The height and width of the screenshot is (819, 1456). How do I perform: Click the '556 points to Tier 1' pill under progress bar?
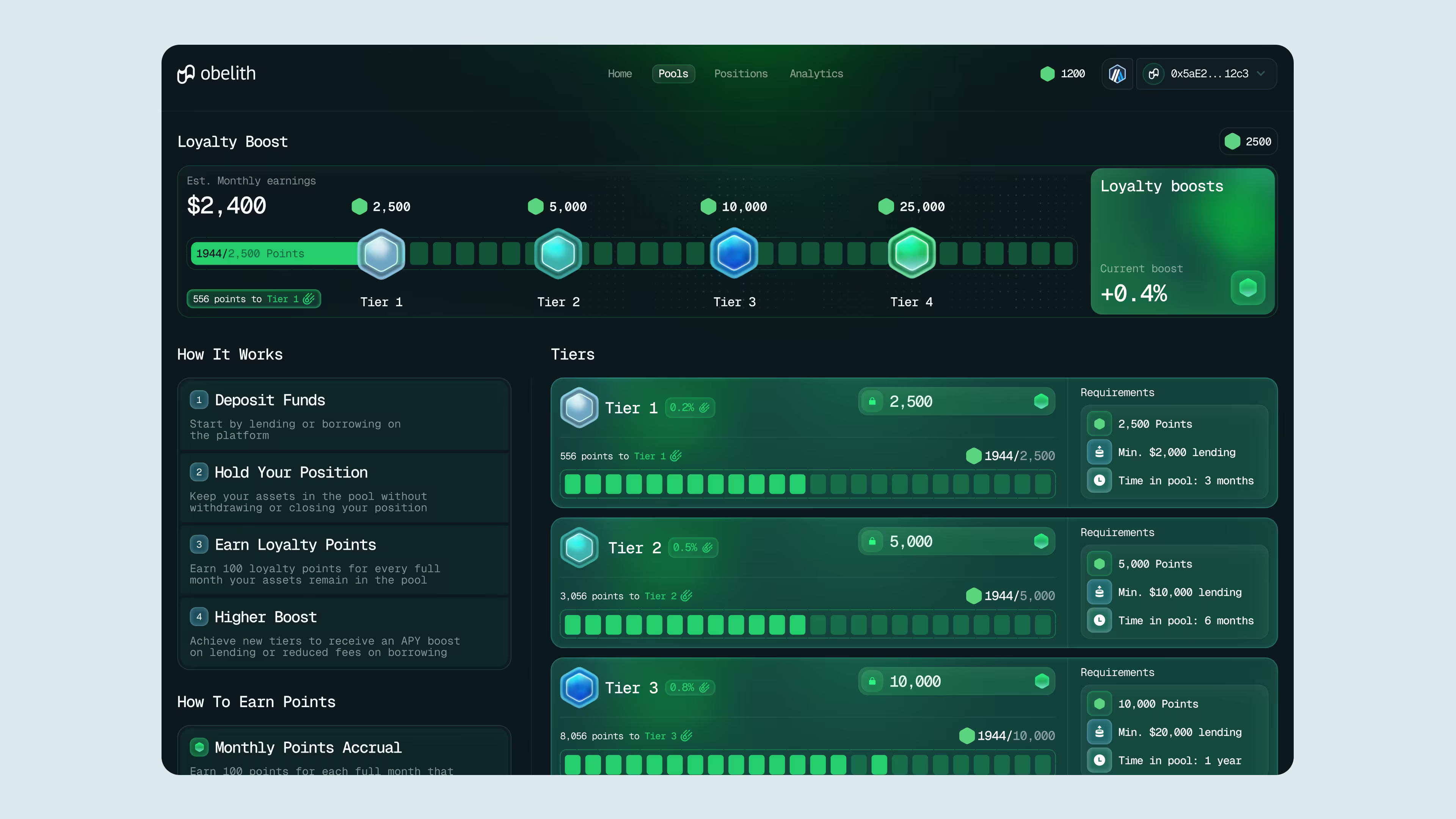coord(253,299)
